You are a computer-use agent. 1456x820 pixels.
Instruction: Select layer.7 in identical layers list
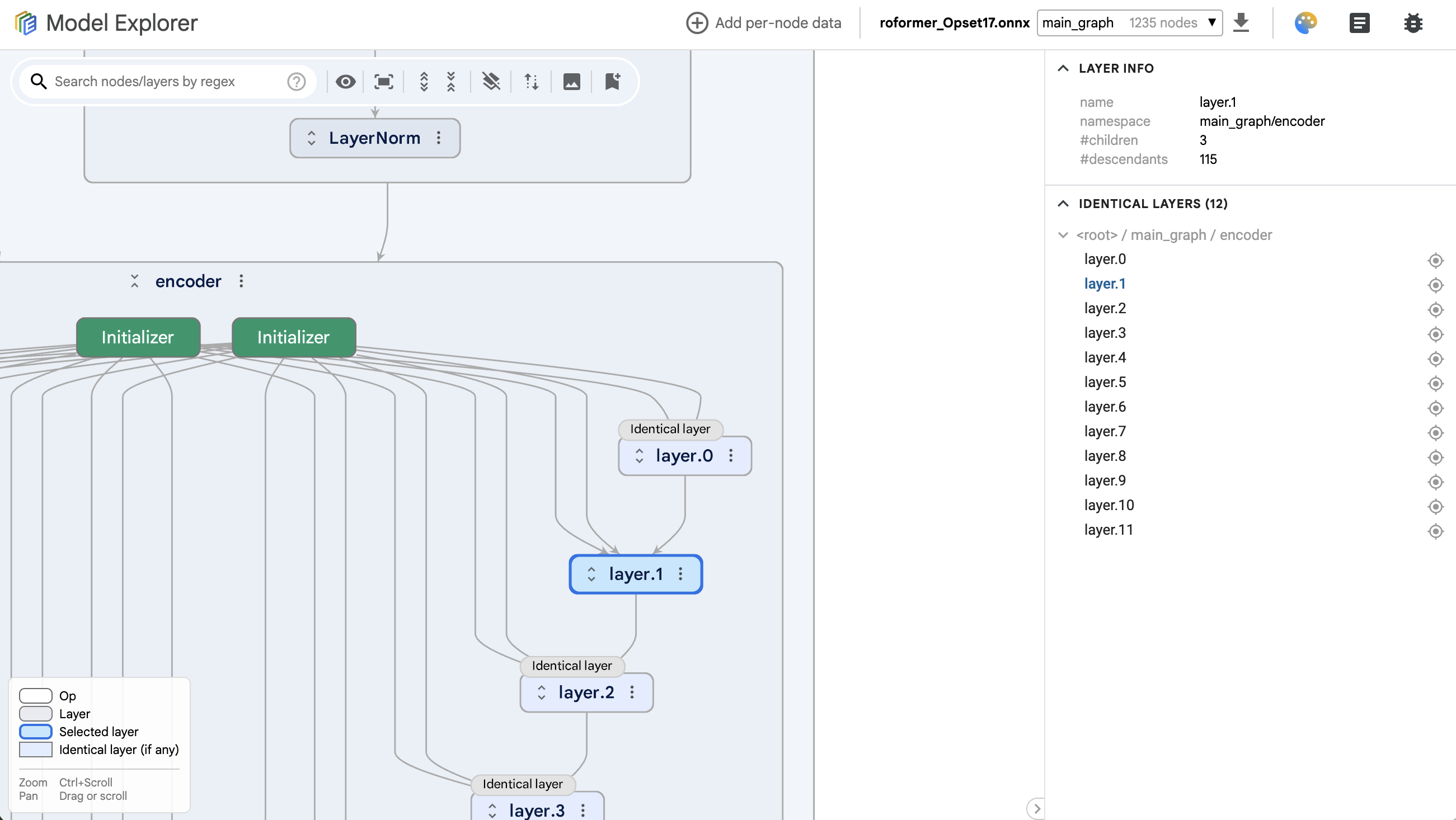[1105, 431]
